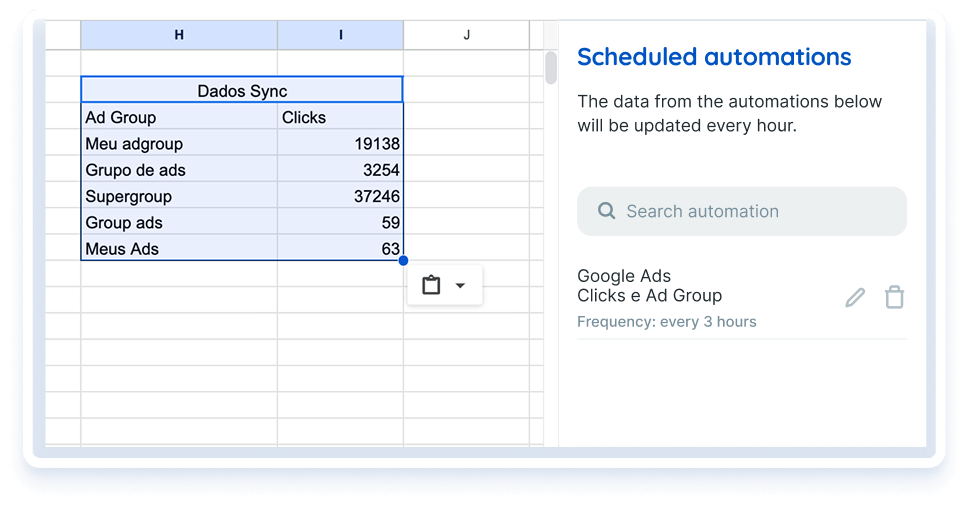Image resolution: width=968 pixels, height=505 pixels.
Task: Click the magnifier search icon
Action: pyautogui.click(x=606, y=211)
